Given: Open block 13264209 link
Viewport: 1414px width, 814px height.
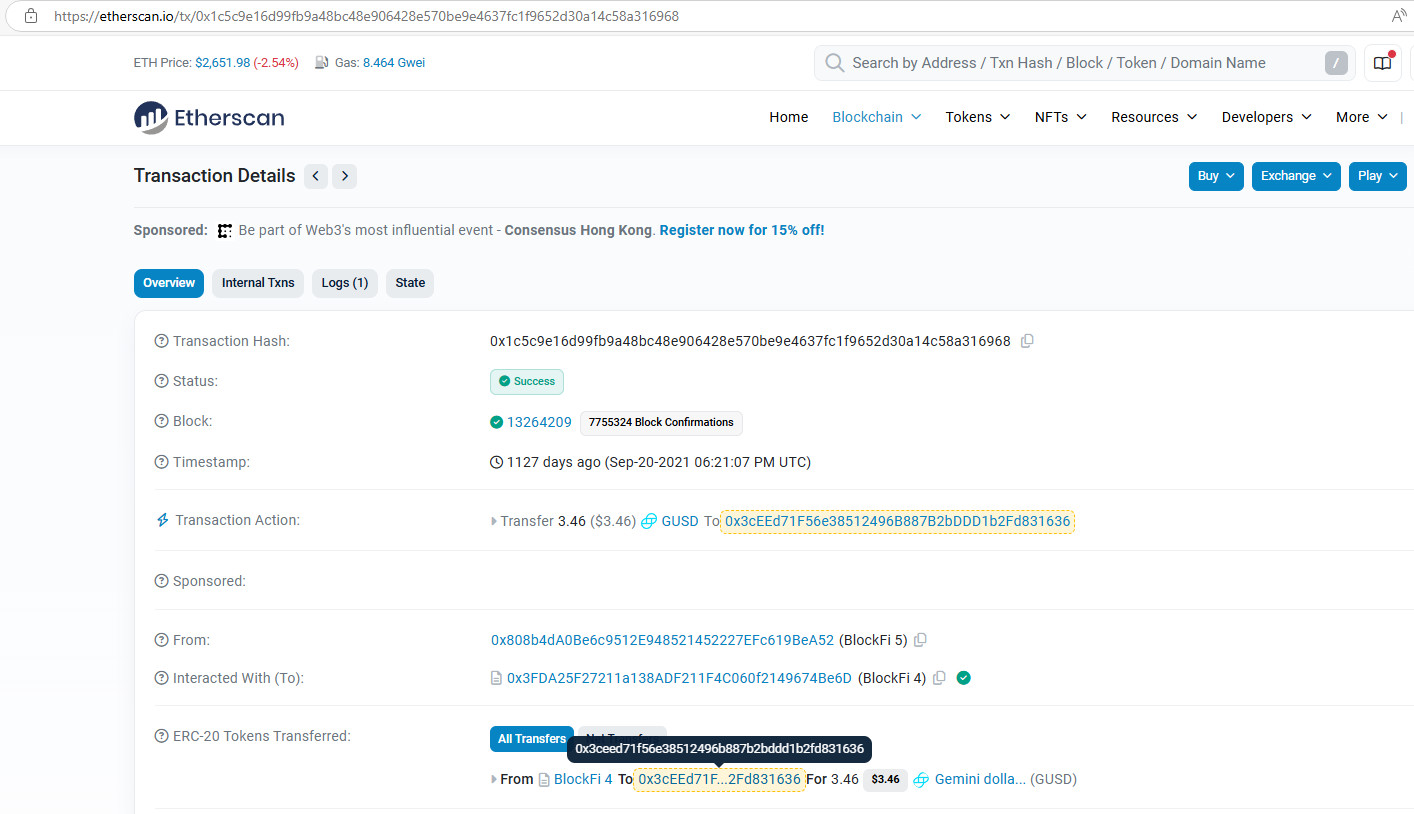Looking at the screenshot, I should coord(539,422).
